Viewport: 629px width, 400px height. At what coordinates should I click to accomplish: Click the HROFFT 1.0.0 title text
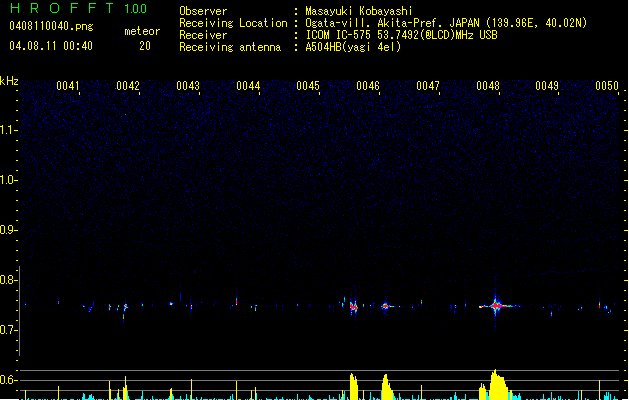[78, 8]
